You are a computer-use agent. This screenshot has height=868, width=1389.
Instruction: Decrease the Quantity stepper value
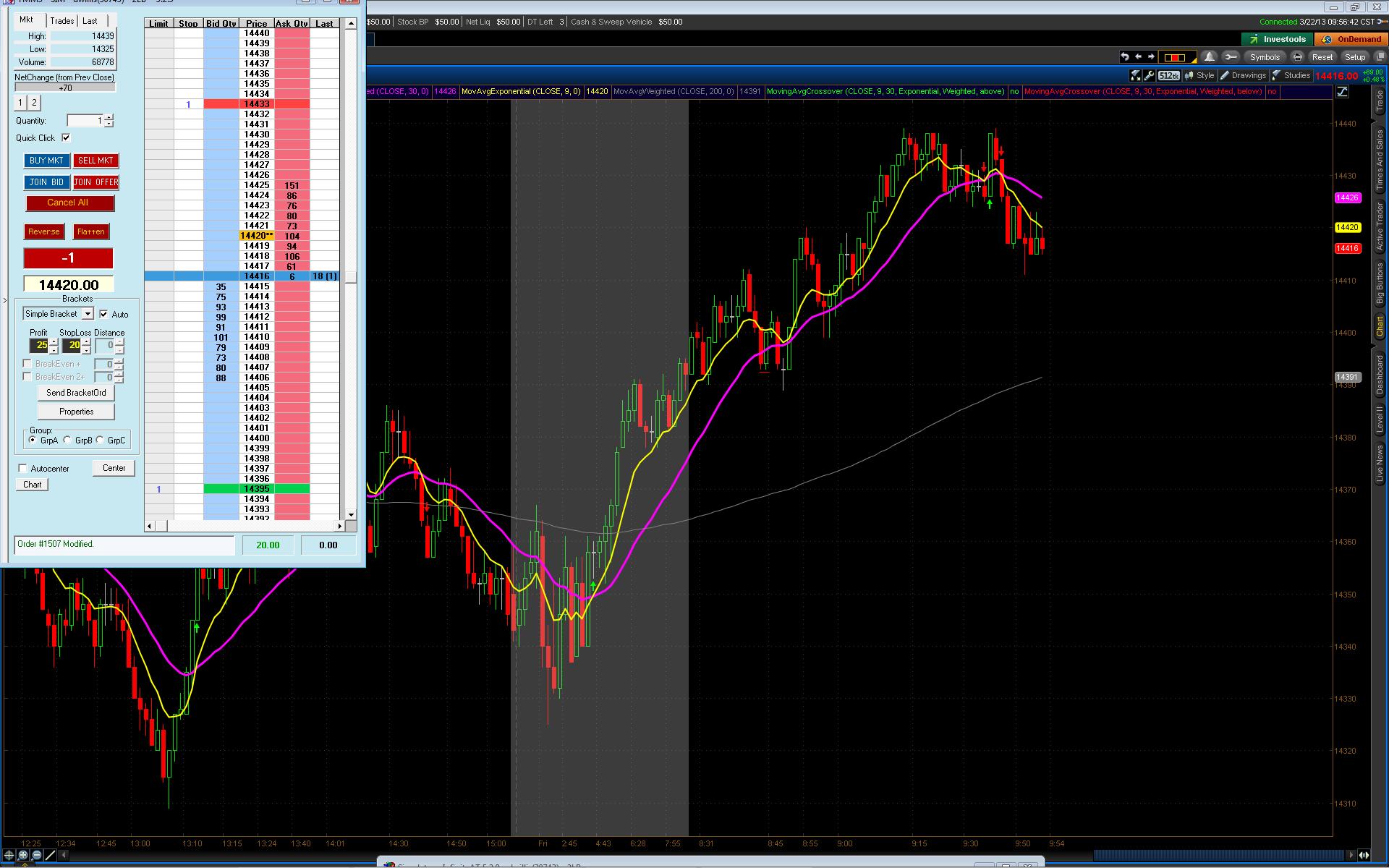pyautogui.click(x=109, y=124)
